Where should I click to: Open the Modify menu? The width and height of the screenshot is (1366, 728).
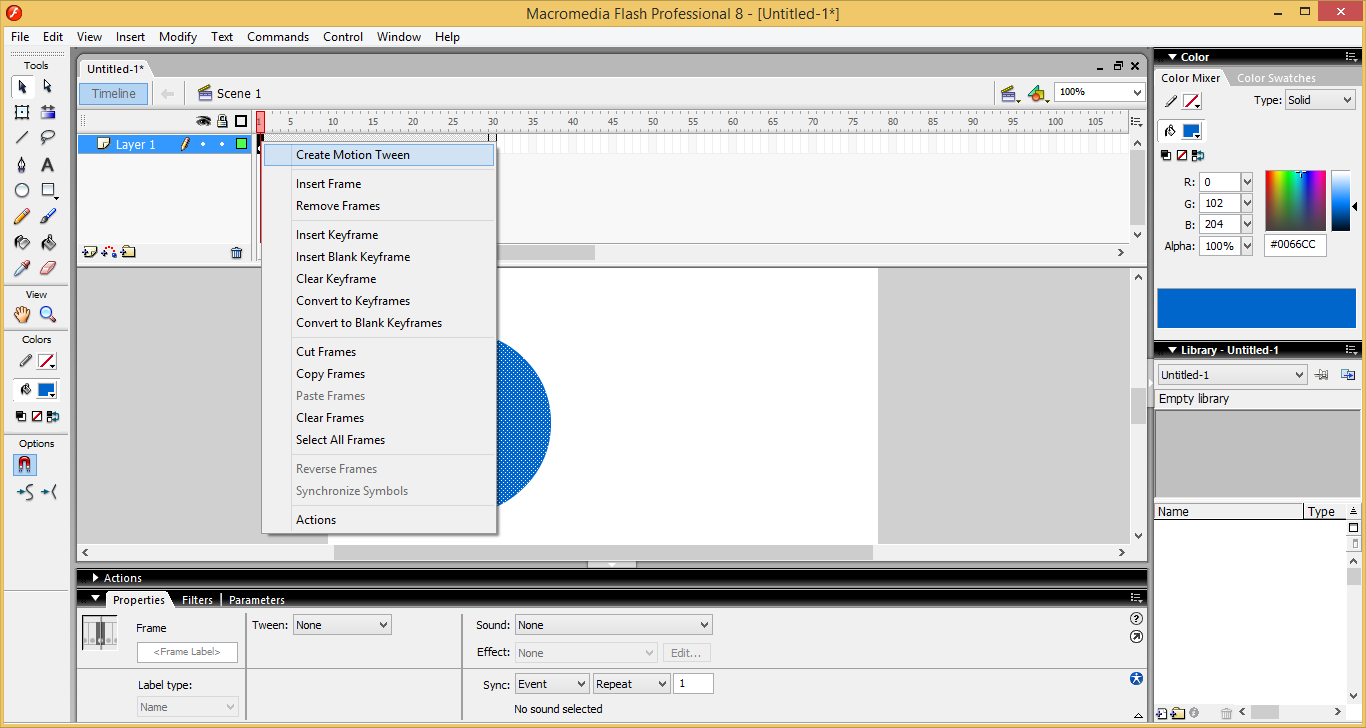pyautogui.click(x=178, y=37)
